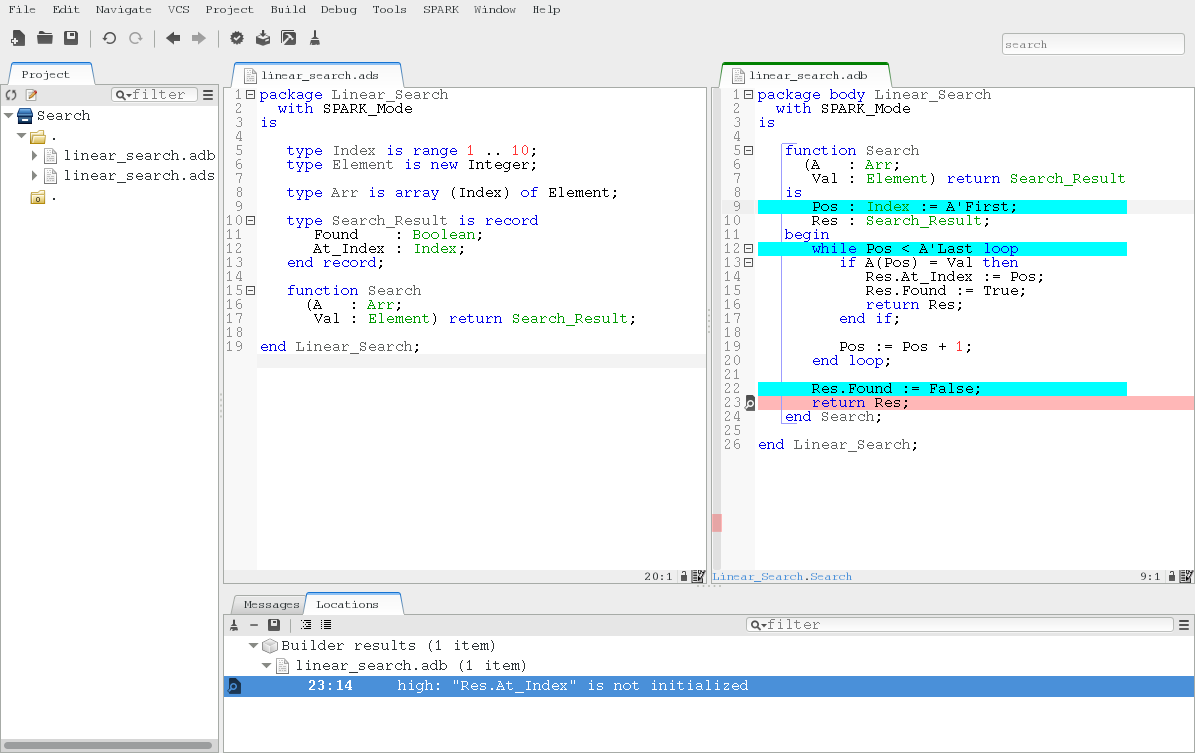This screenshot has width=1195, height=753.
Task: Collapse the '.' folder node under Search
Action: (21, 136)
